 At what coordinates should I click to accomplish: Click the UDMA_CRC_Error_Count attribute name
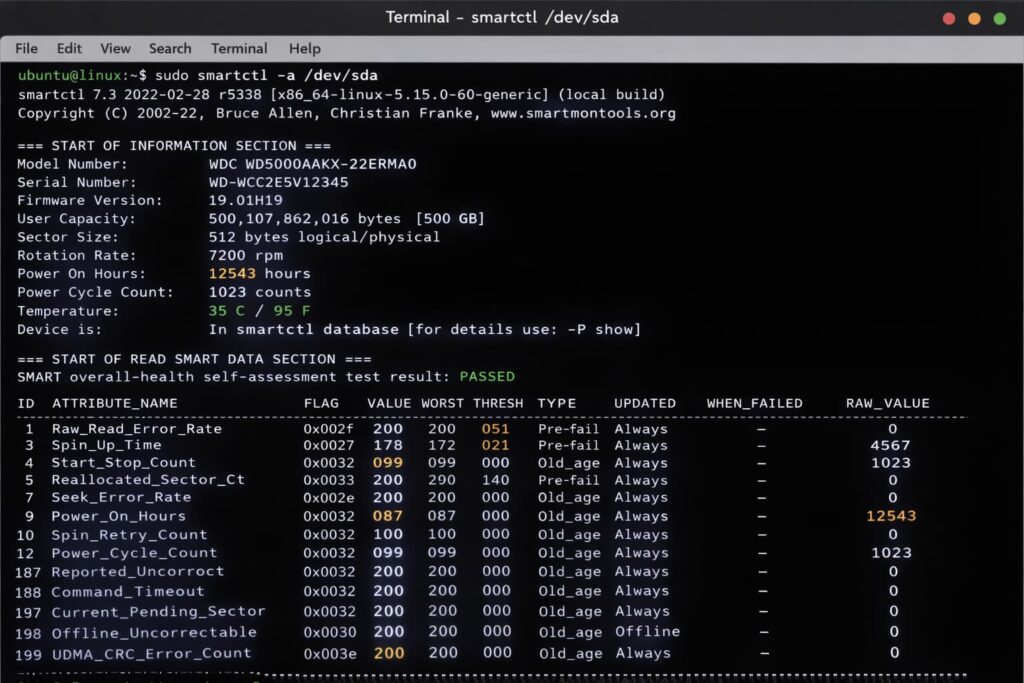[x=152, y=653]
